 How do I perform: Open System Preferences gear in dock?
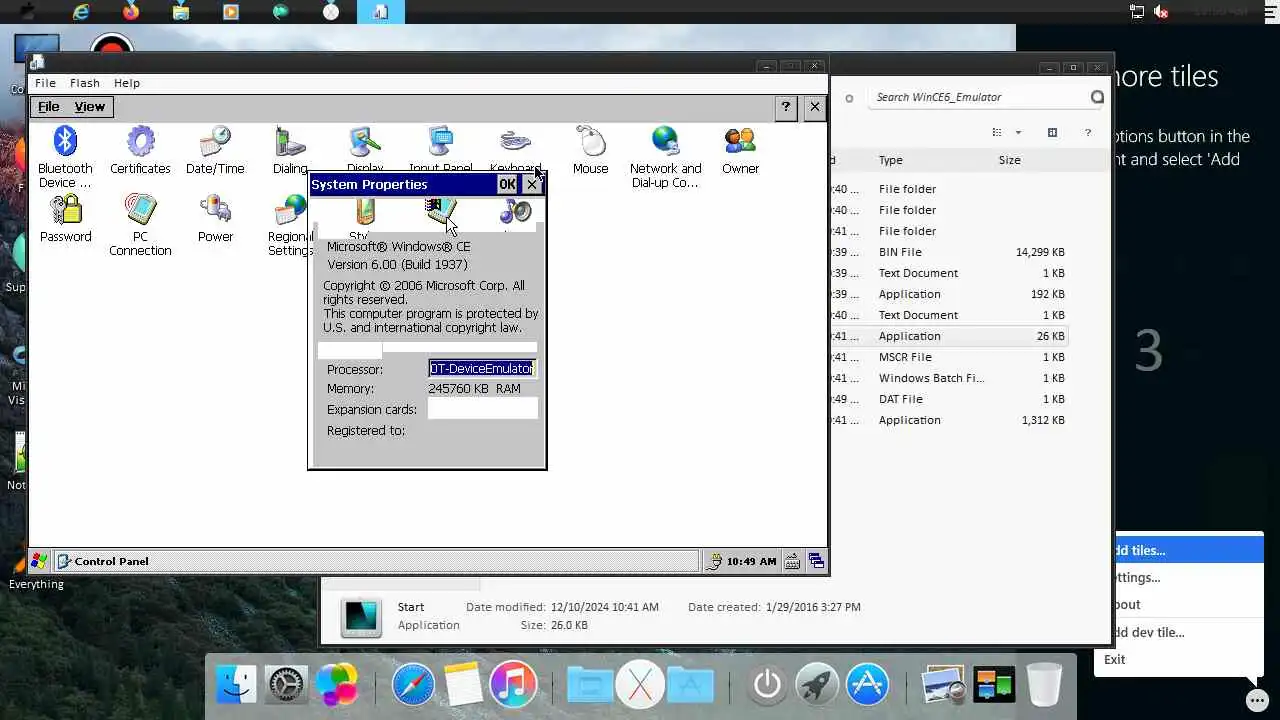[x=287, y=685]
